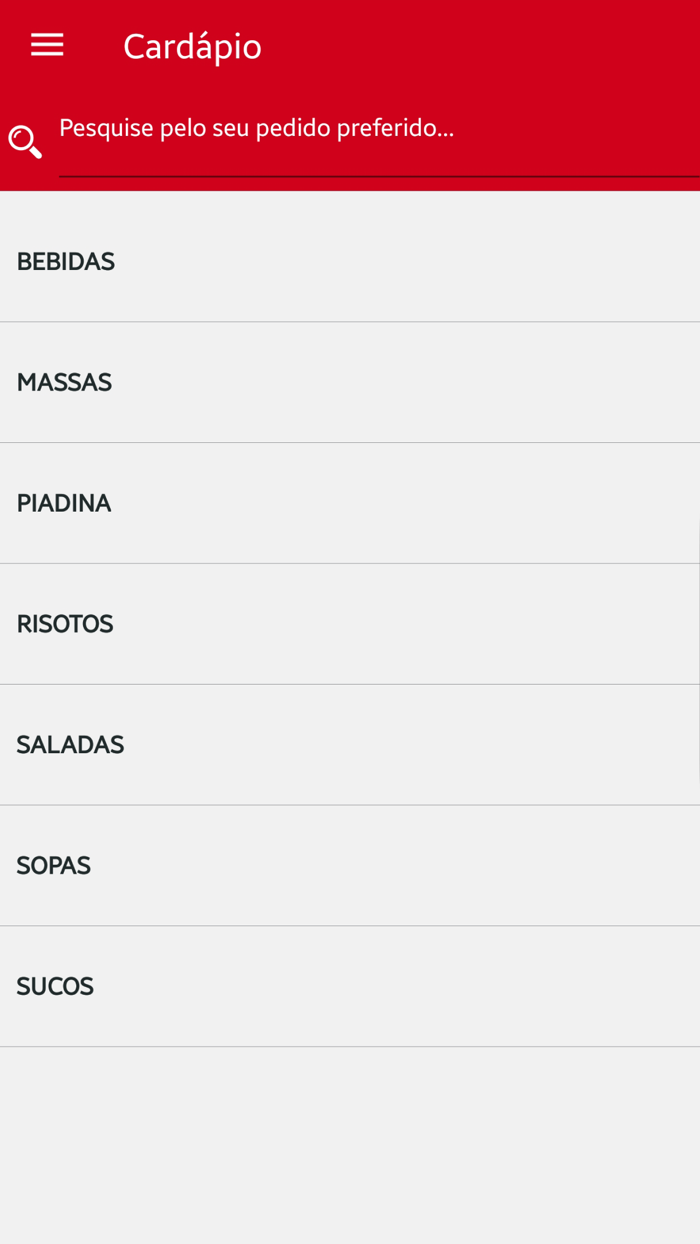Select the MASSAS category
This screenshot has width=700, height=1244.
click(64, 383)
